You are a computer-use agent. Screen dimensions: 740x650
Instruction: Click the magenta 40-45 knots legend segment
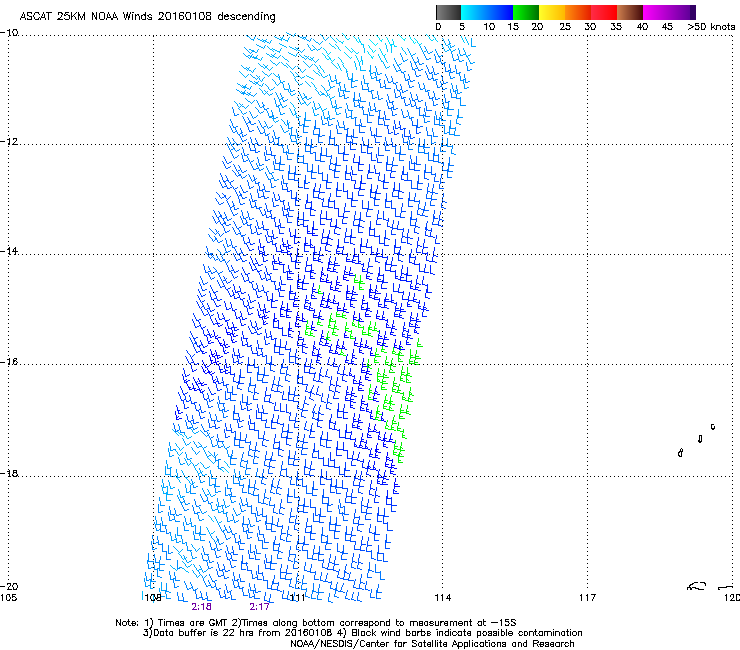656,12
